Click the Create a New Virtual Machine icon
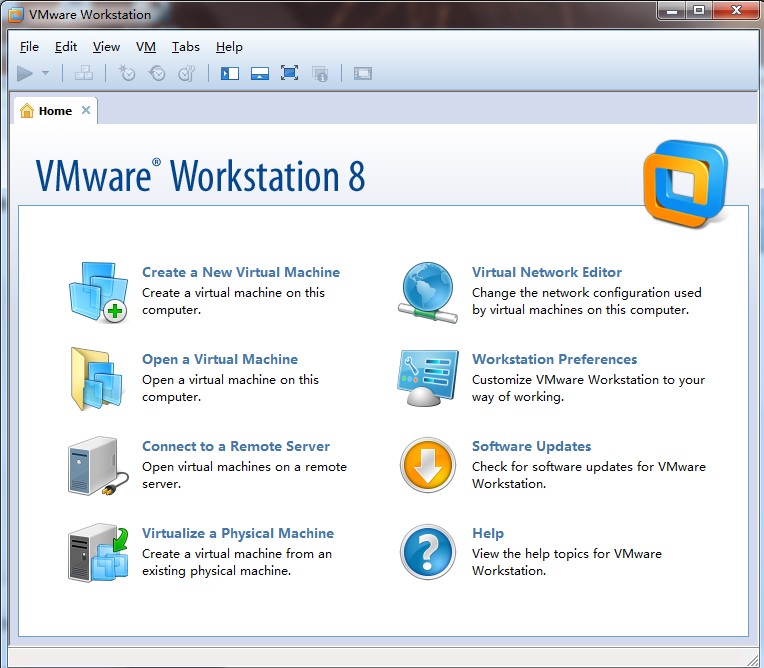 tap(98, 292)
